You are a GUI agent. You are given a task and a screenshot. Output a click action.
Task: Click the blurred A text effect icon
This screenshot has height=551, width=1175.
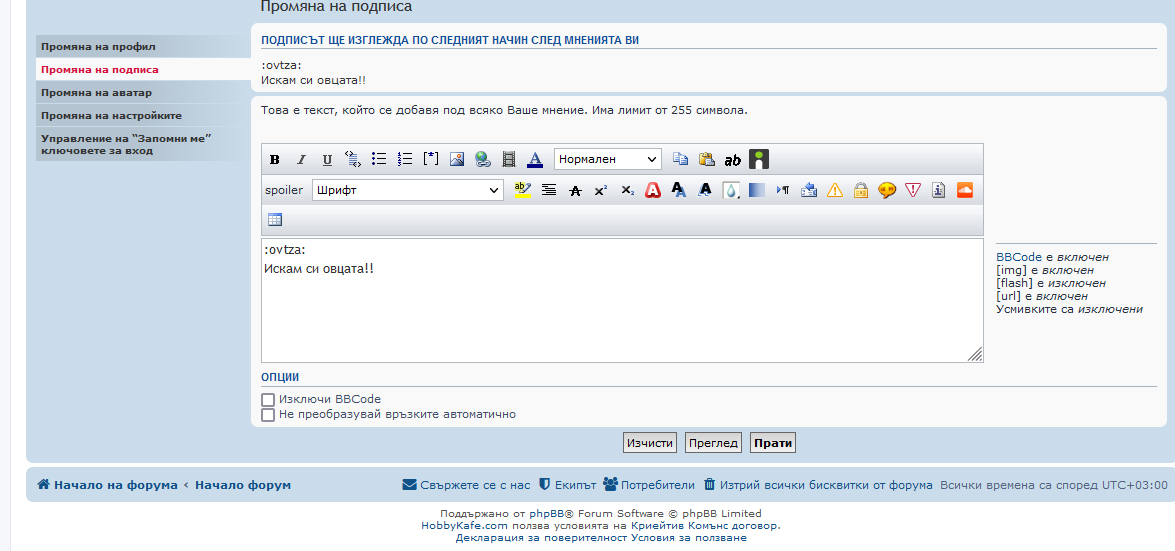[704, 190]
